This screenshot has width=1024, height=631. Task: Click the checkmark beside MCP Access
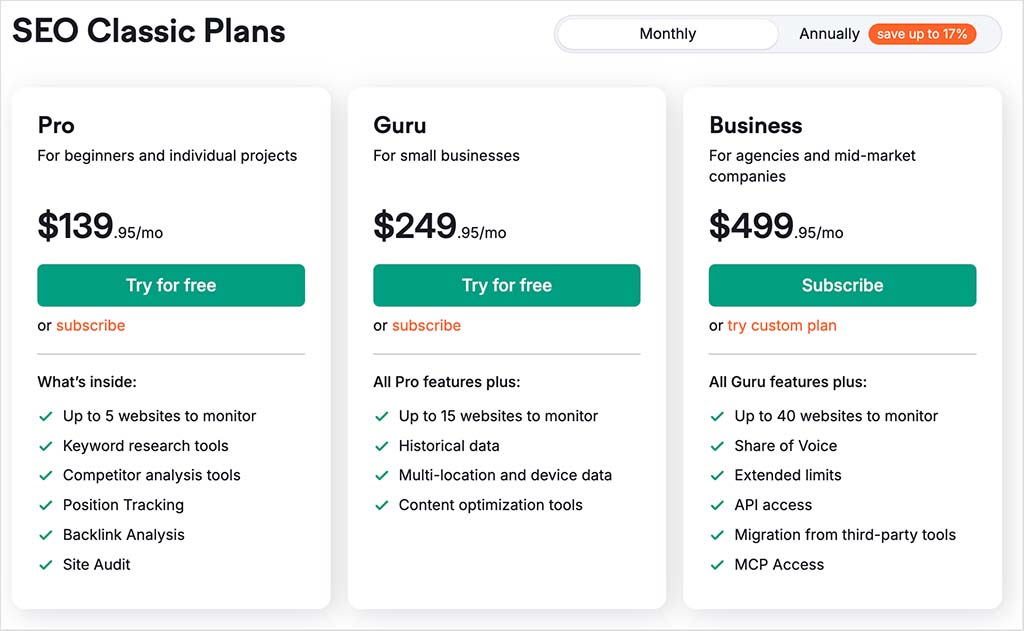click(717, 565)
